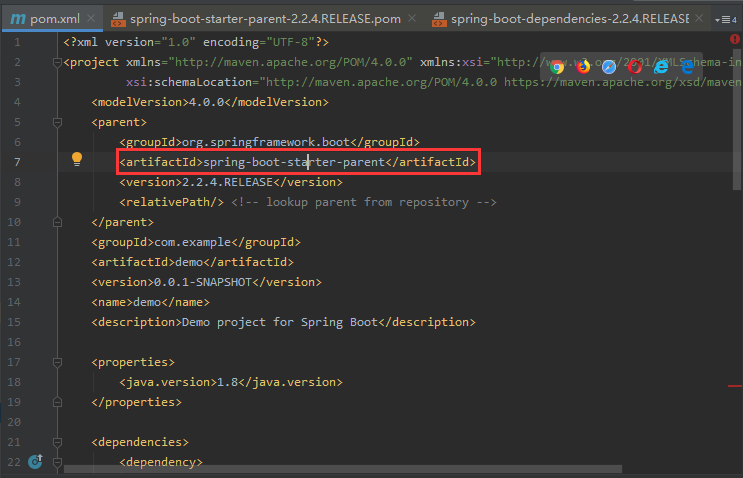Open the file in the Safari browser
Screen dimensions: 743x478
click(609, 67)
